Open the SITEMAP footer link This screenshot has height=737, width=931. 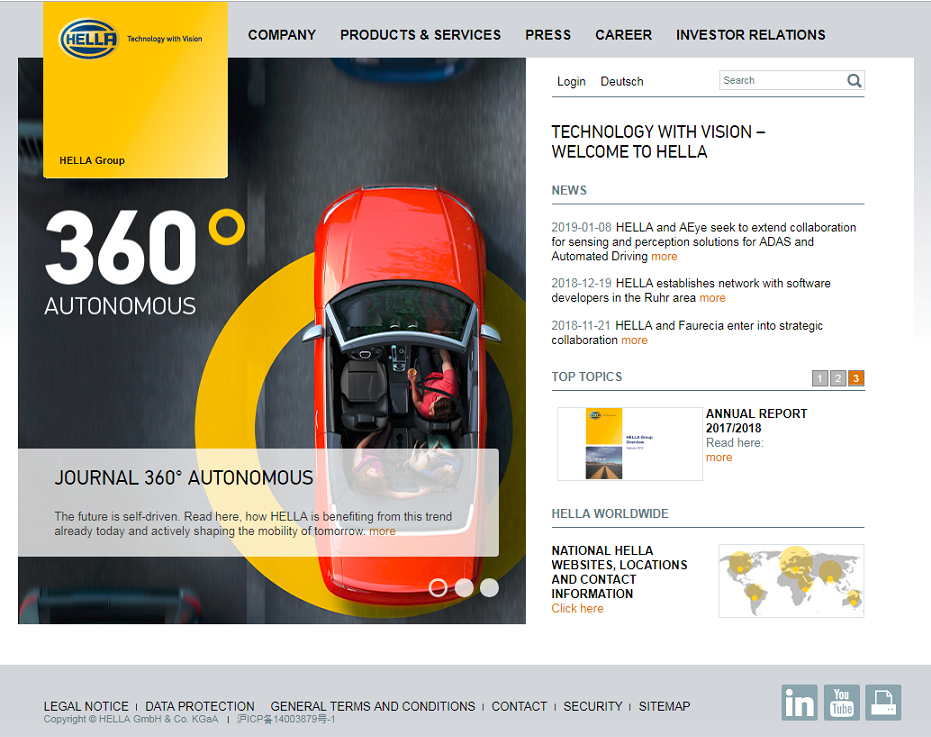point(664,707)
